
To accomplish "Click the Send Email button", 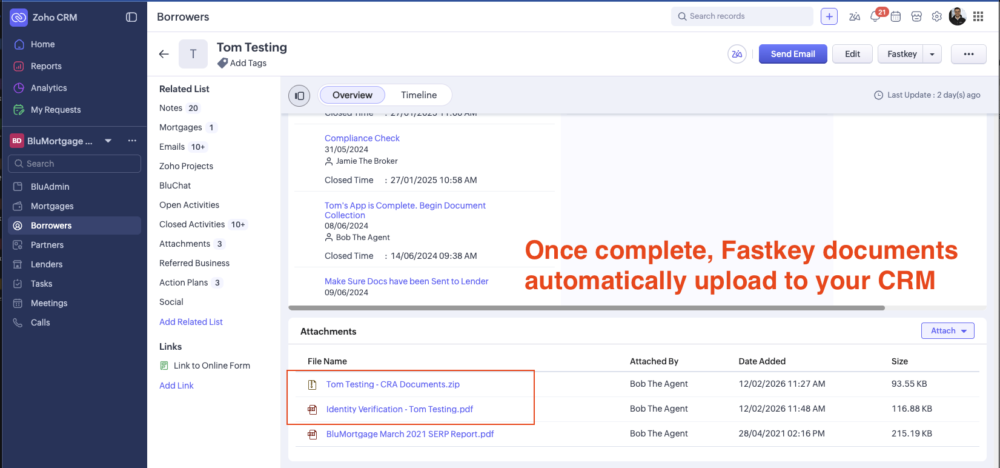I will click(793, 54).
